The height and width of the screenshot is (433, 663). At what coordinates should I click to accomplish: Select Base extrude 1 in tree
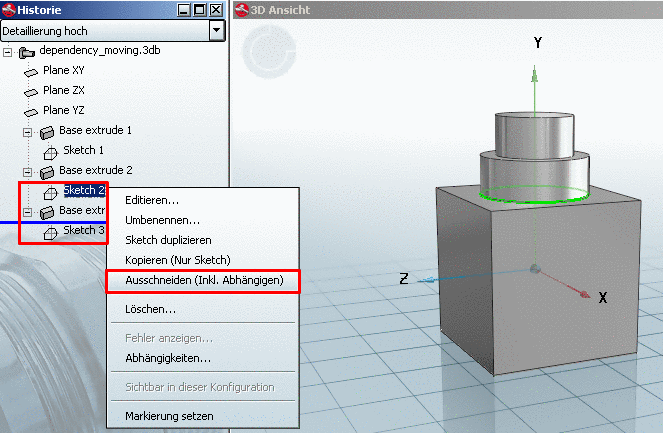[95, 130]
